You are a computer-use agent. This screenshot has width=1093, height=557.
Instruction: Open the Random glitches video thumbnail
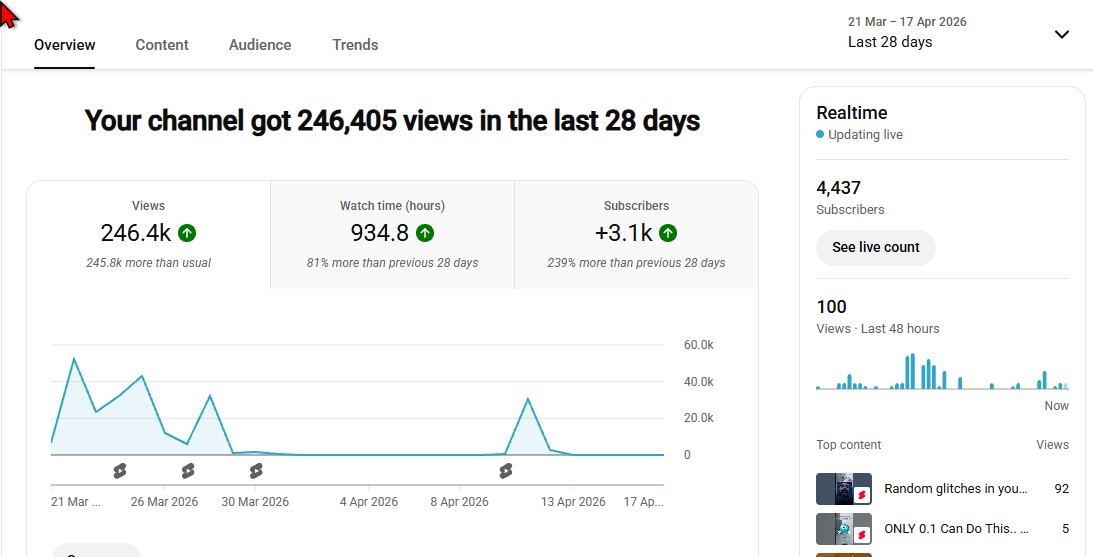(x=843, y=489)
